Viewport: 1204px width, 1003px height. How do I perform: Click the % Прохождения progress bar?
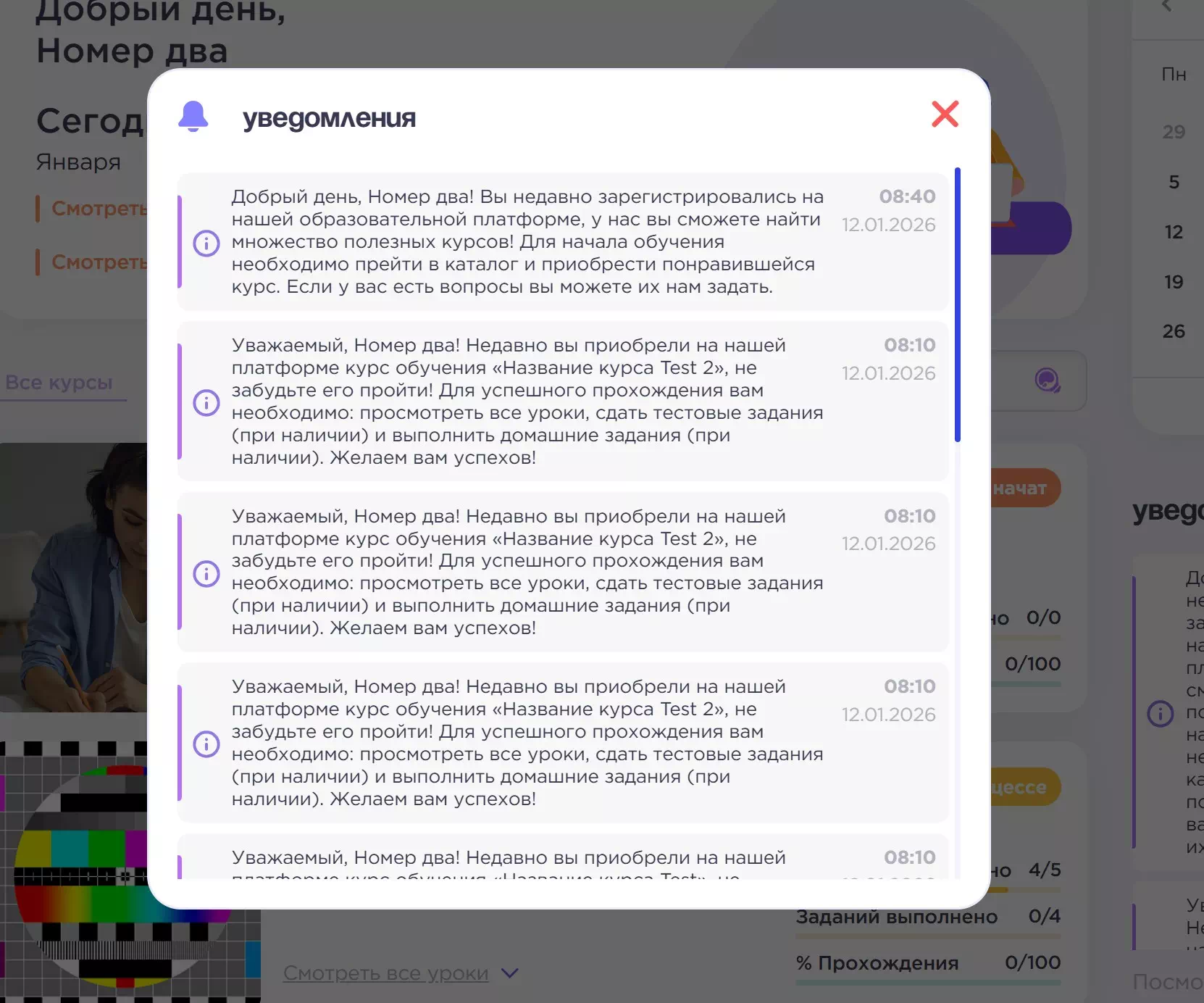[x=928, y=983]
